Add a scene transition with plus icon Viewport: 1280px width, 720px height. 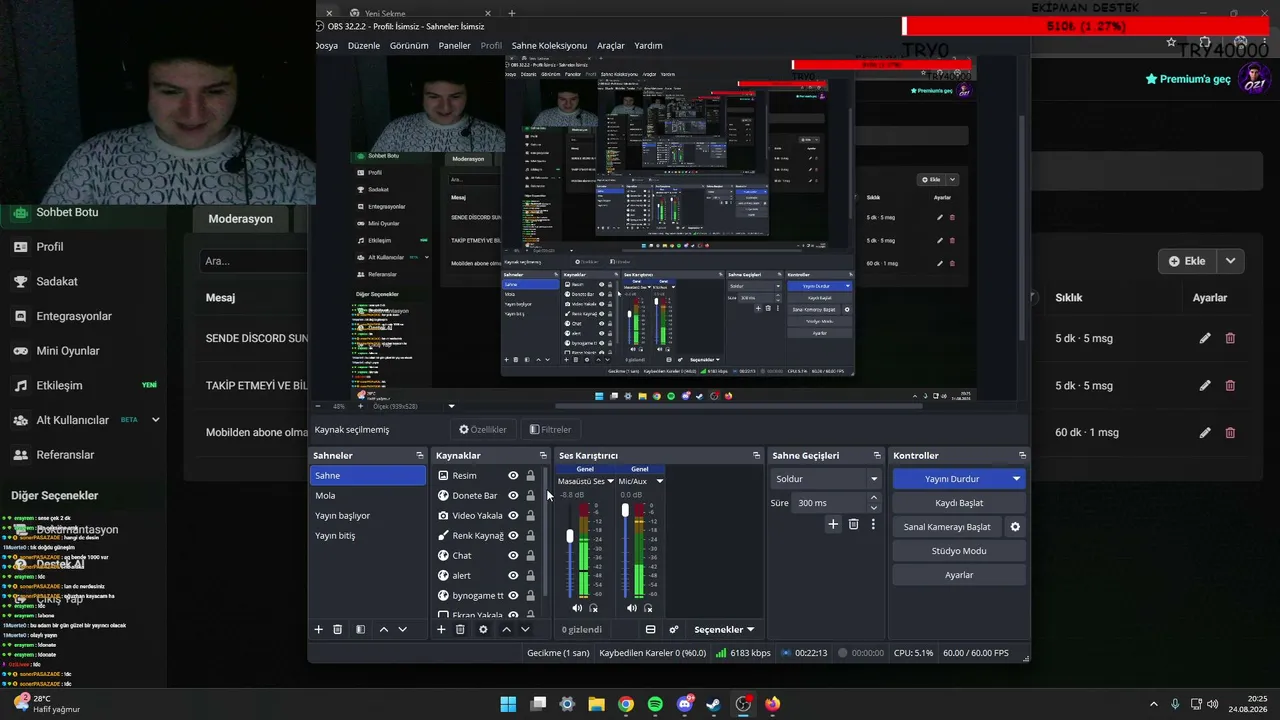(x=833, y=524)
